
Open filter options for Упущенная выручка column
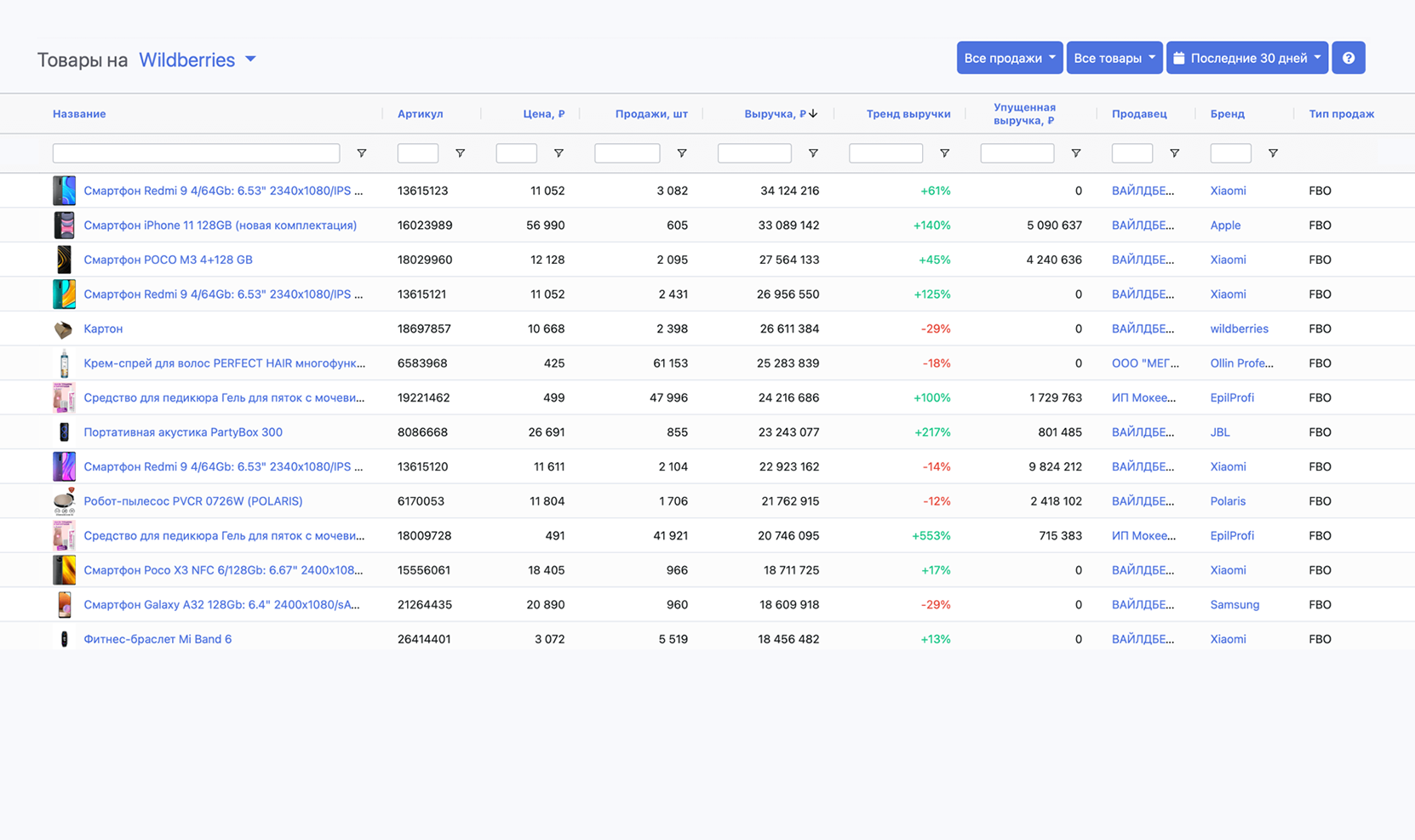1076,153
